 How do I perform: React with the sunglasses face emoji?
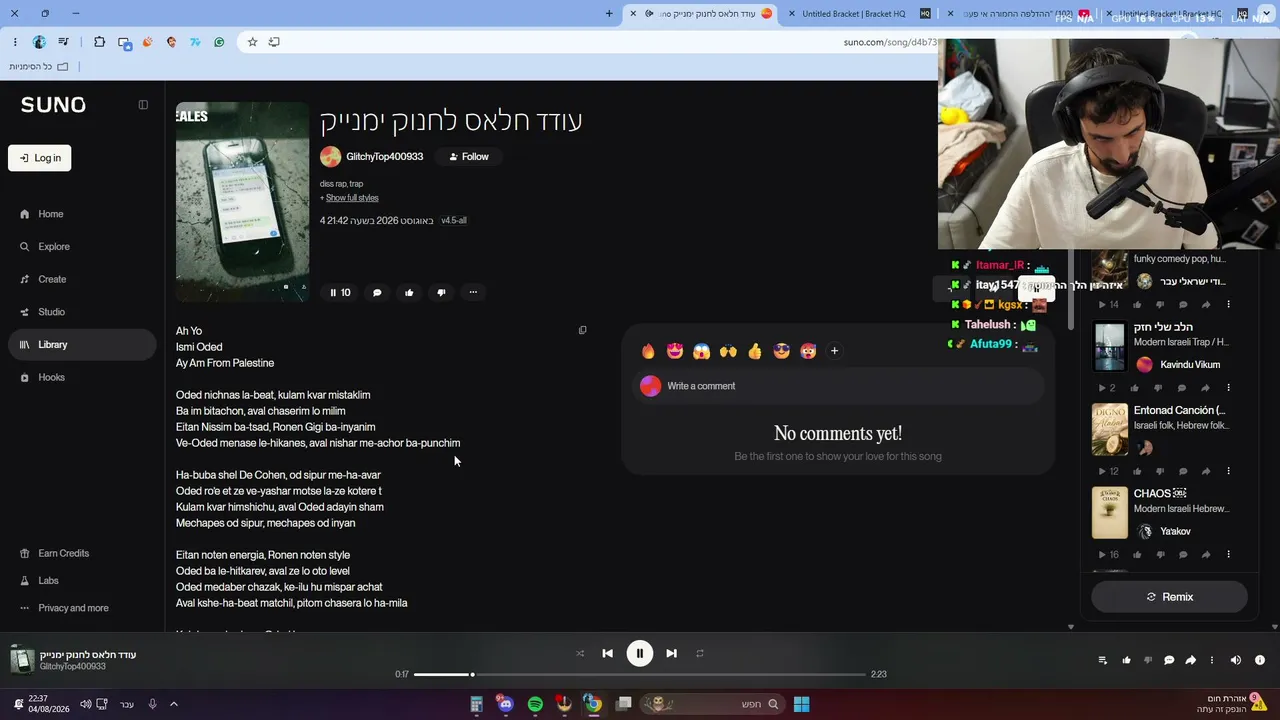click(x=782, y=351)
